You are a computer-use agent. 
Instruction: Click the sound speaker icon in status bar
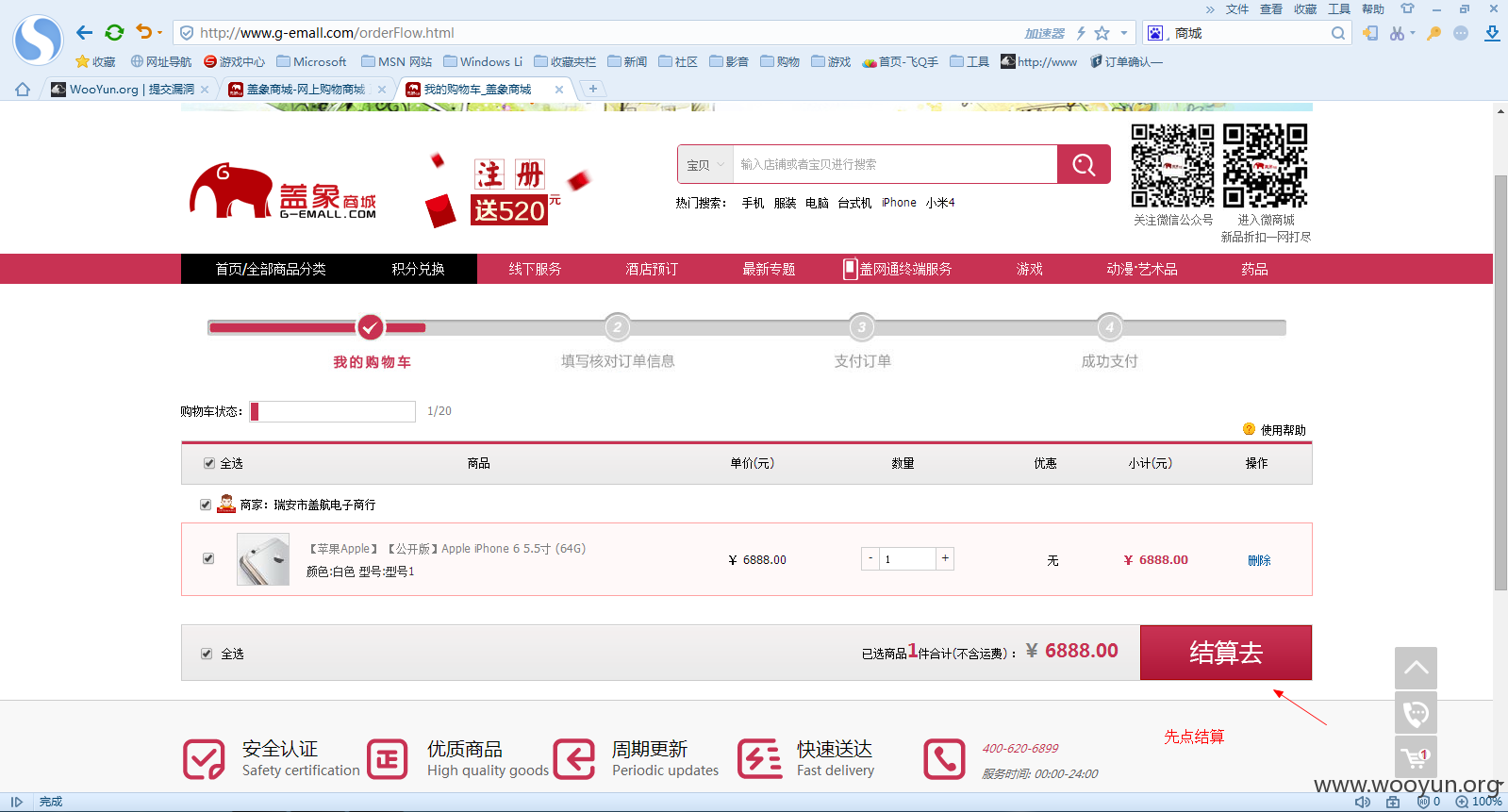(1363, 802)
